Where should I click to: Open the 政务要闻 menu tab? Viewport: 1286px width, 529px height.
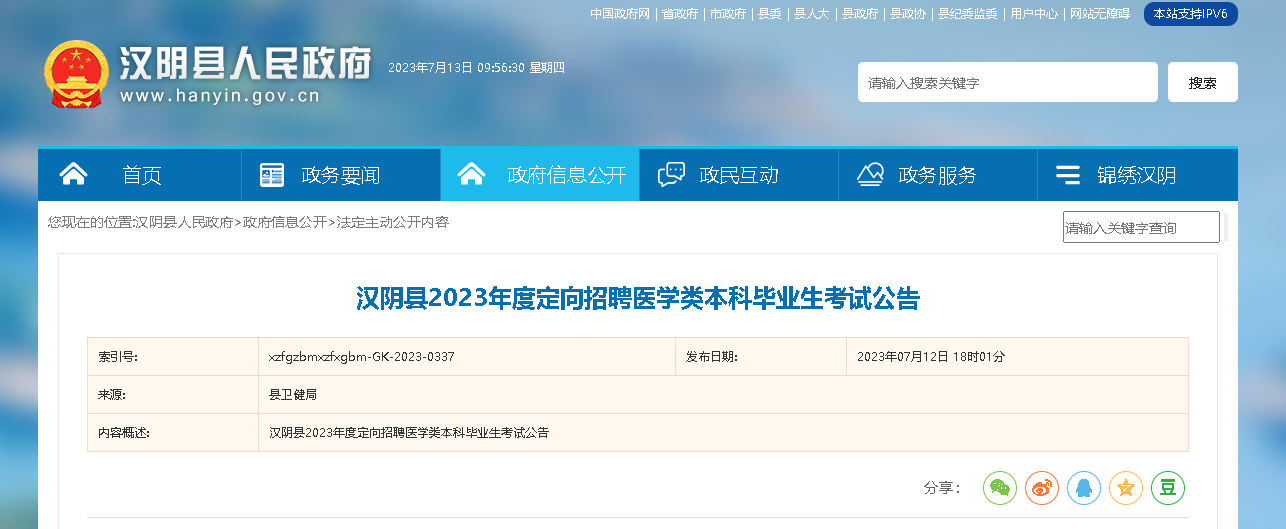(340, 175)
